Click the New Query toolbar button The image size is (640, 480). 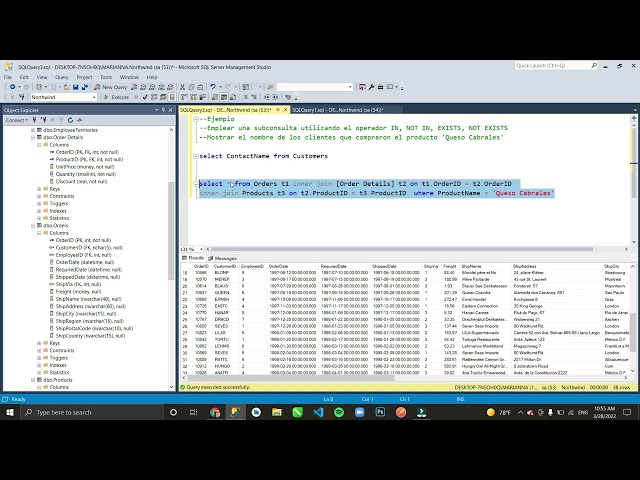coord(111,87)
